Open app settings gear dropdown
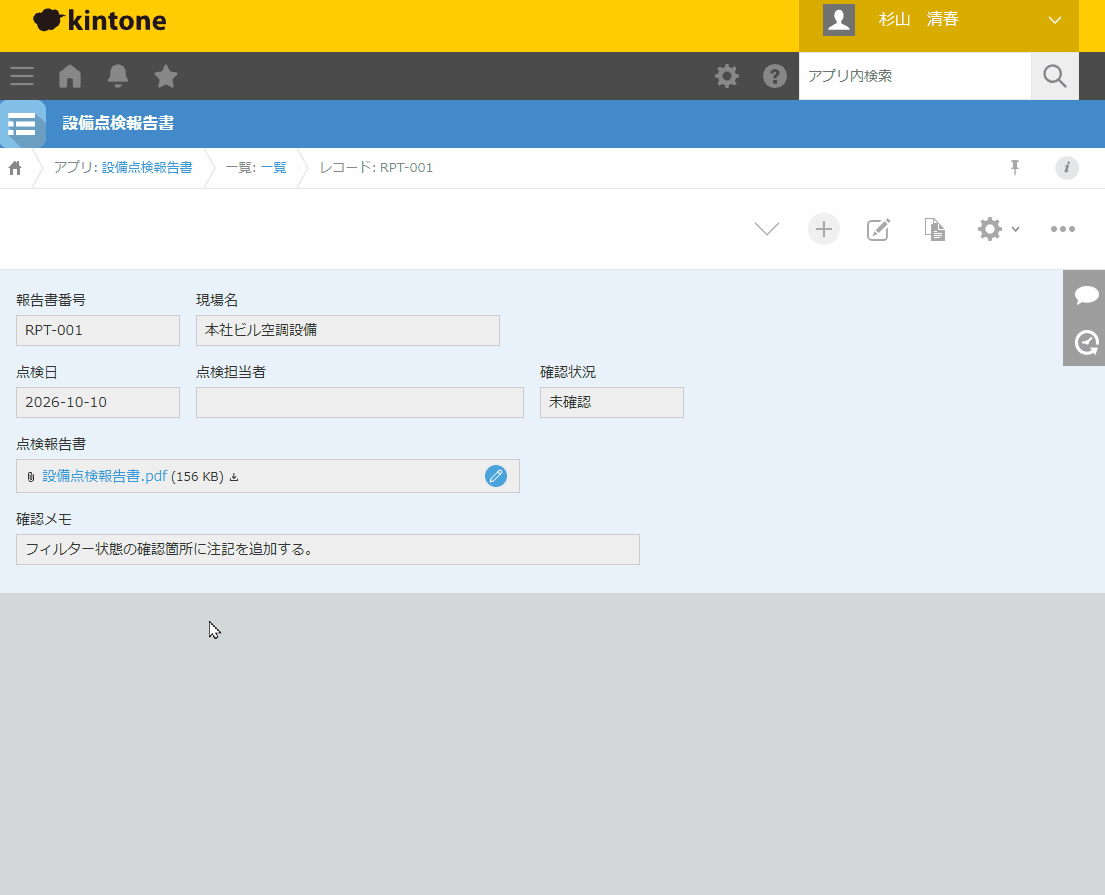 [x=998, y=229]
